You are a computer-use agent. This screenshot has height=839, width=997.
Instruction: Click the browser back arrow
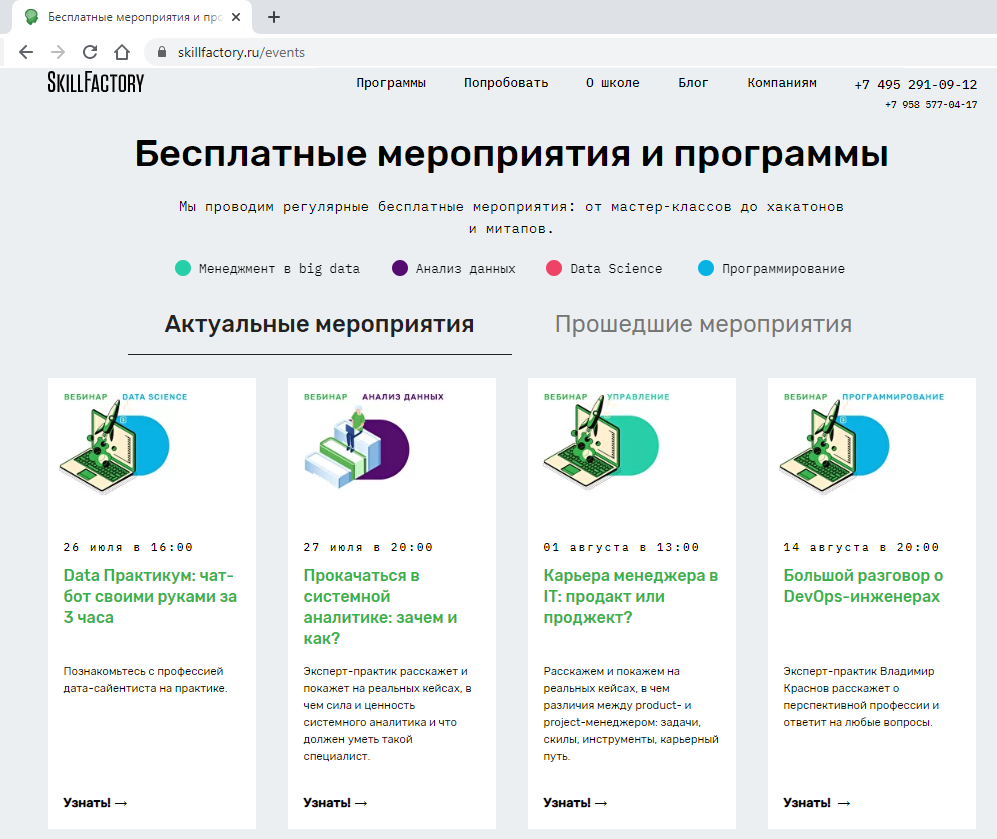click(x=26, y=51)
